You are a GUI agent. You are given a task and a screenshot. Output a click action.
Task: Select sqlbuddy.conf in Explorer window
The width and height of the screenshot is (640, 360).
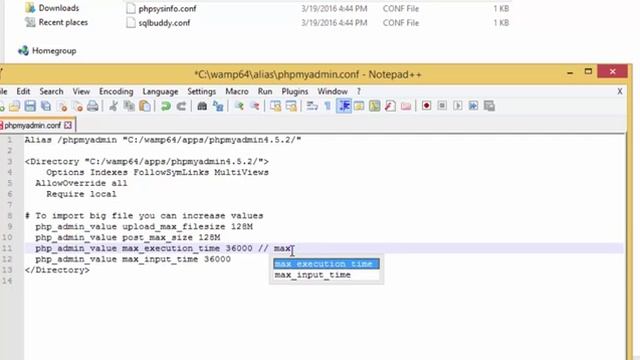point(164,23)
